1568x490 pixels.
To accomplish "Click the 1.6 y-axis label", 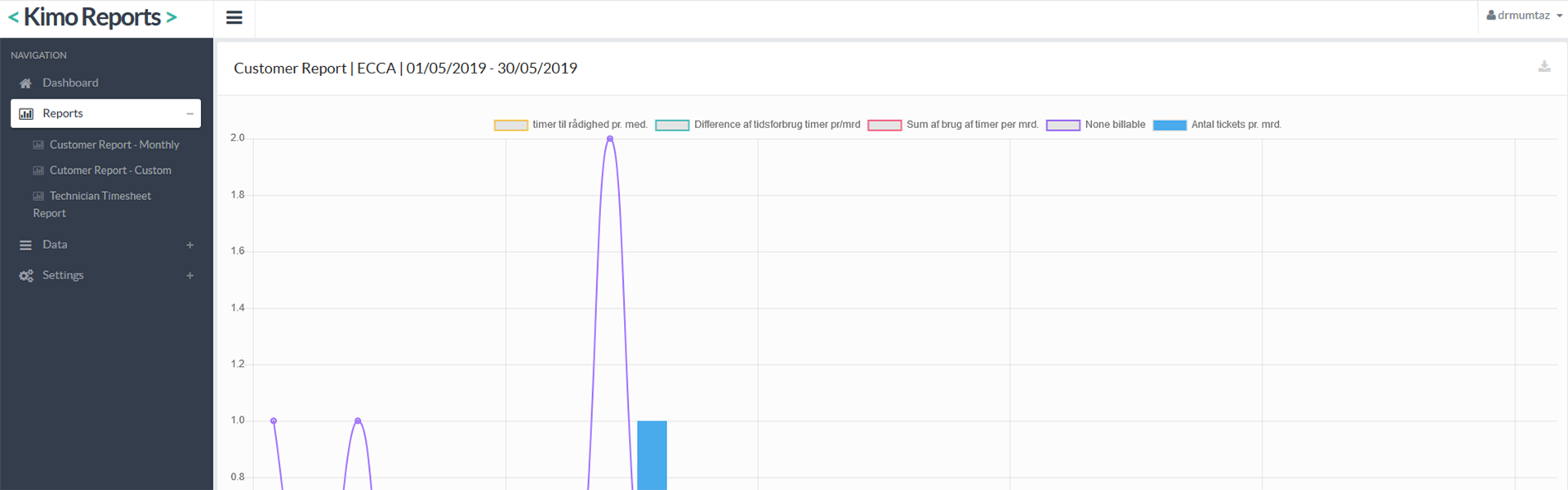I will (x=238, y=251).
